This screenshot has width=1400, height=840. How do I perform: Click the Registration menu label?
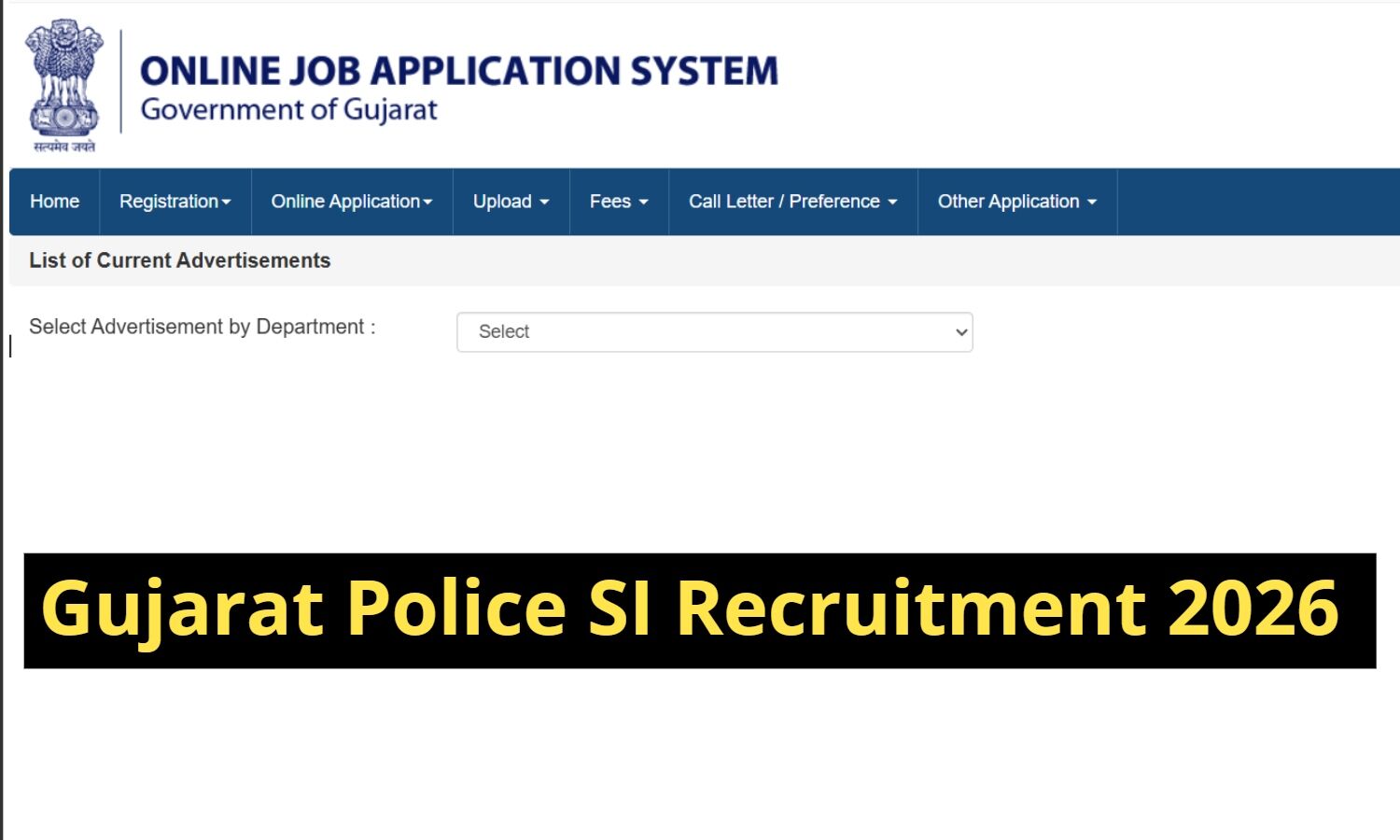pos(168,202)
